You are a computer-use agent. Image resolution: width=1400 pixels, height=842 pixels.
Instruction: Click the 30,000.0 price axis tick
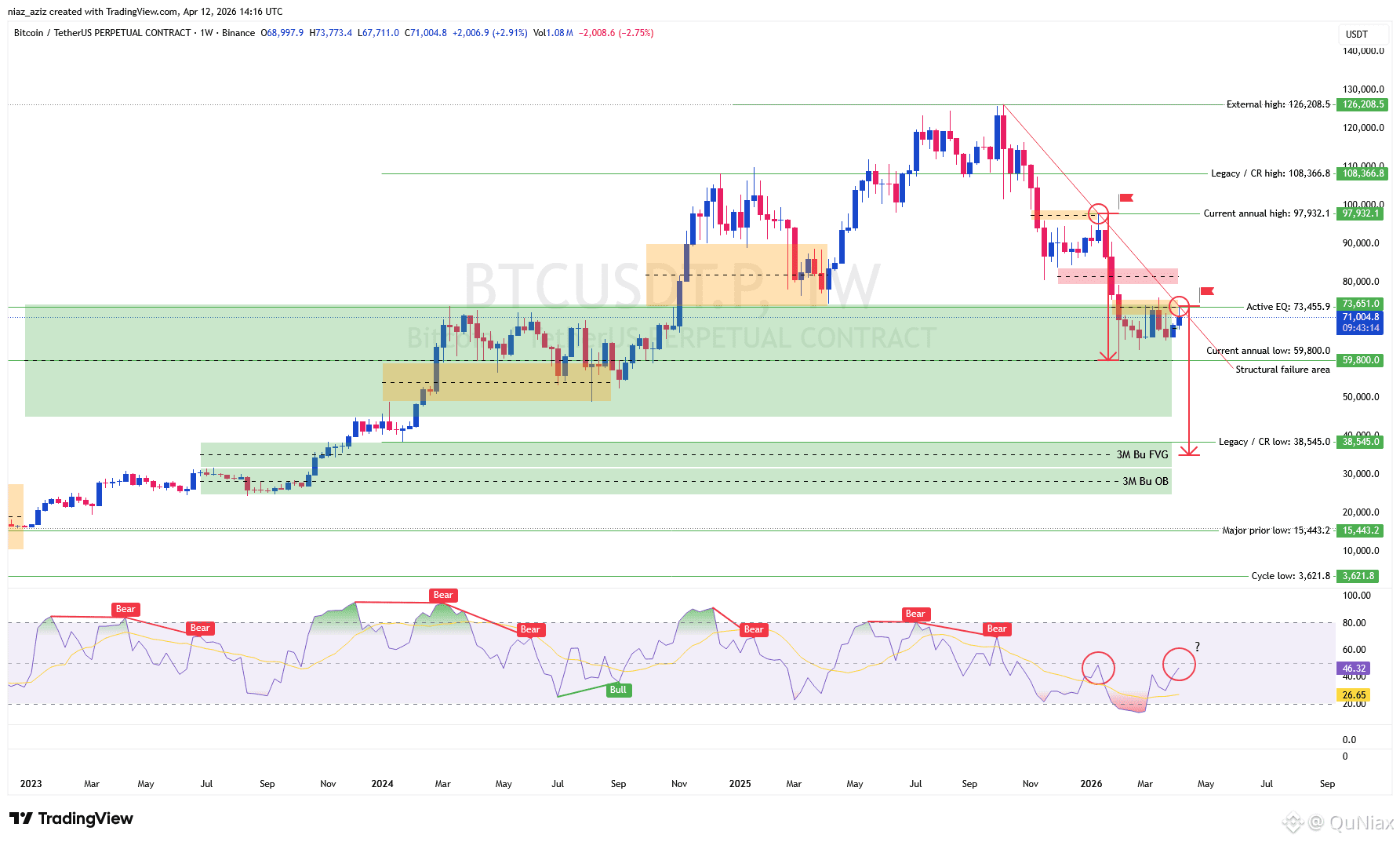(1361, 474)
